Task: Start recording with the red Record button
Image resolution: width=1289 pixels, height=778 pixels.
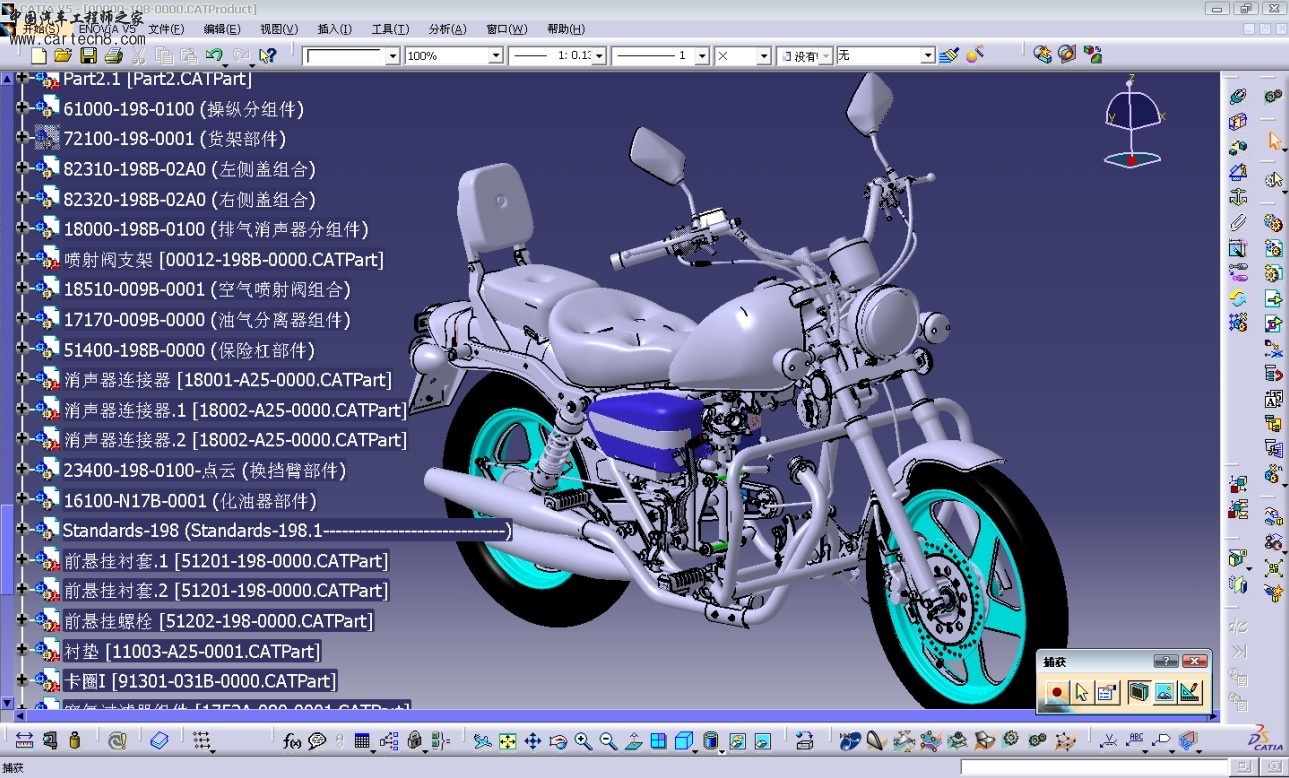Action: (x=1056, y=692)
